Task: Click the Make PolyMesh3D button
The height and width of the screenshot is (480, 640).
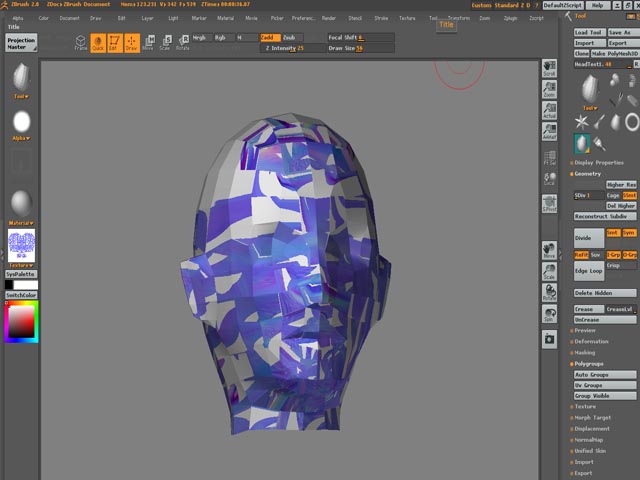Action: [x=615, y=53]
